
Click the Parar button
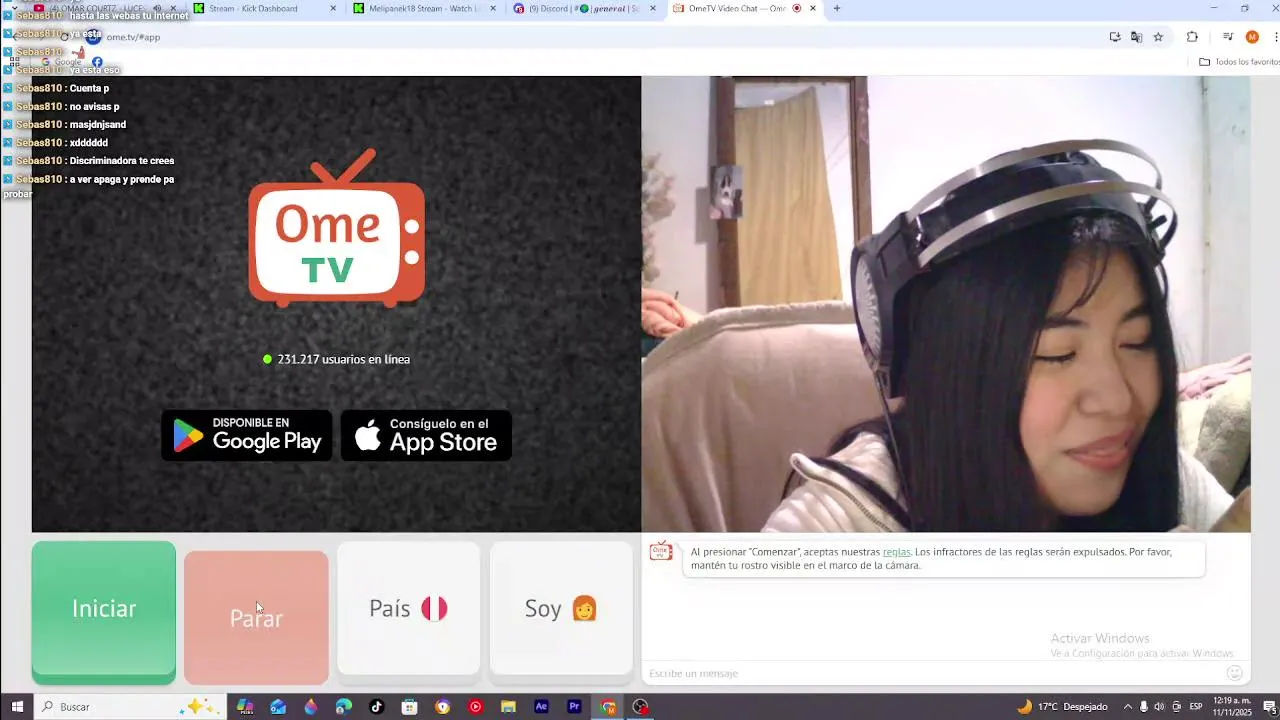256,617
